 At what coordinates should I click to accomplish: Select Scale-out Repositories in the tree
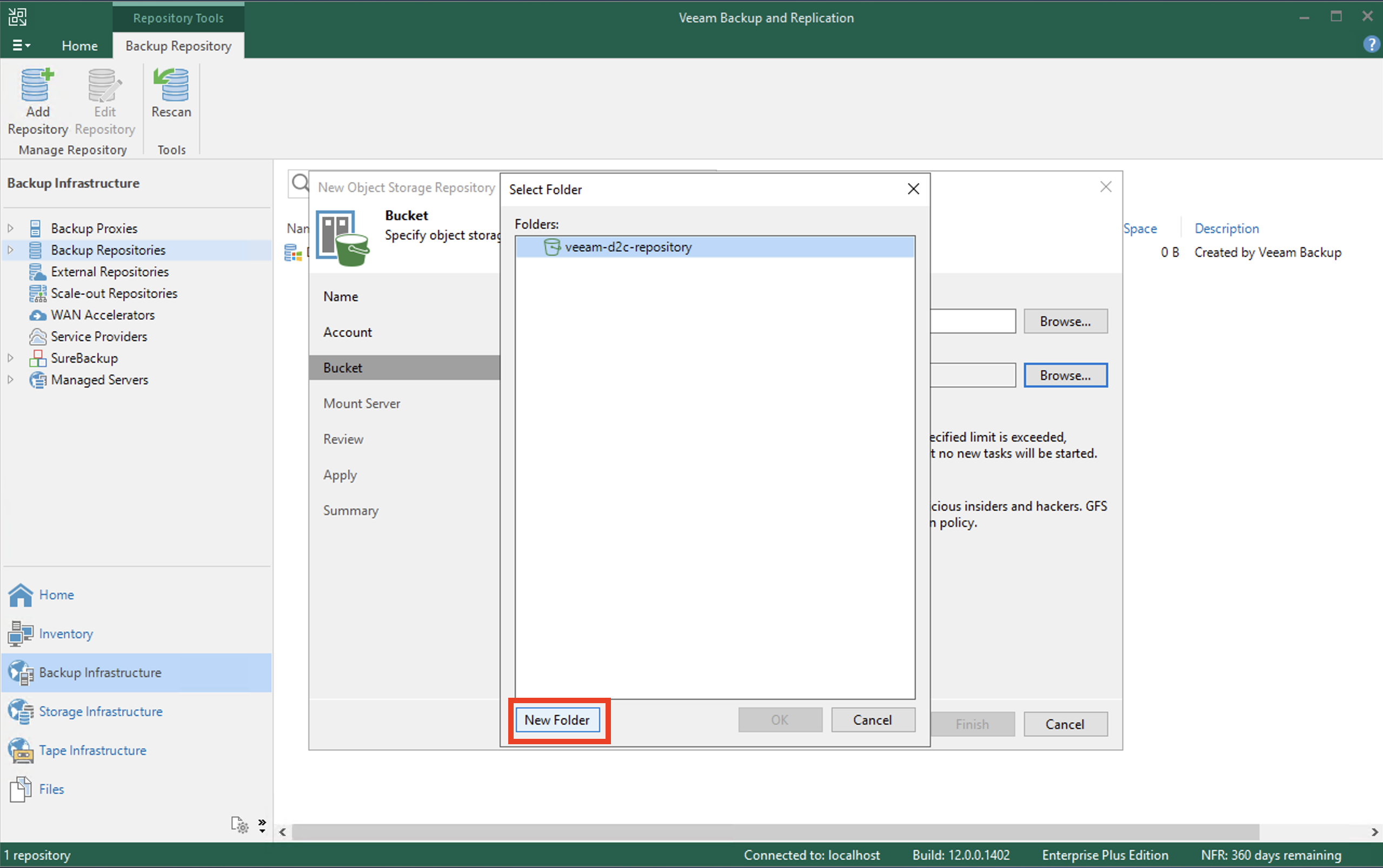point(114,293)
